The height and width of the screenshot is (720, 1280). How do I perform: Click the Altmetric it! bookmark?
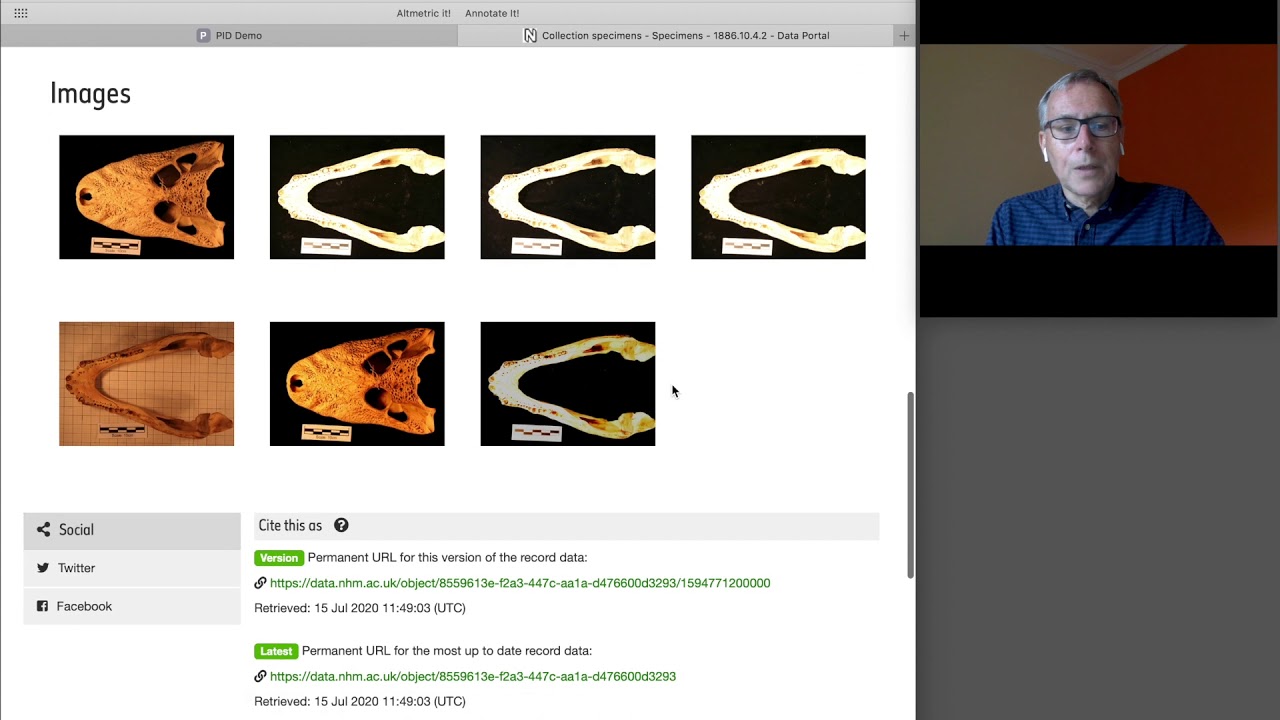click(x=423, y=13)
